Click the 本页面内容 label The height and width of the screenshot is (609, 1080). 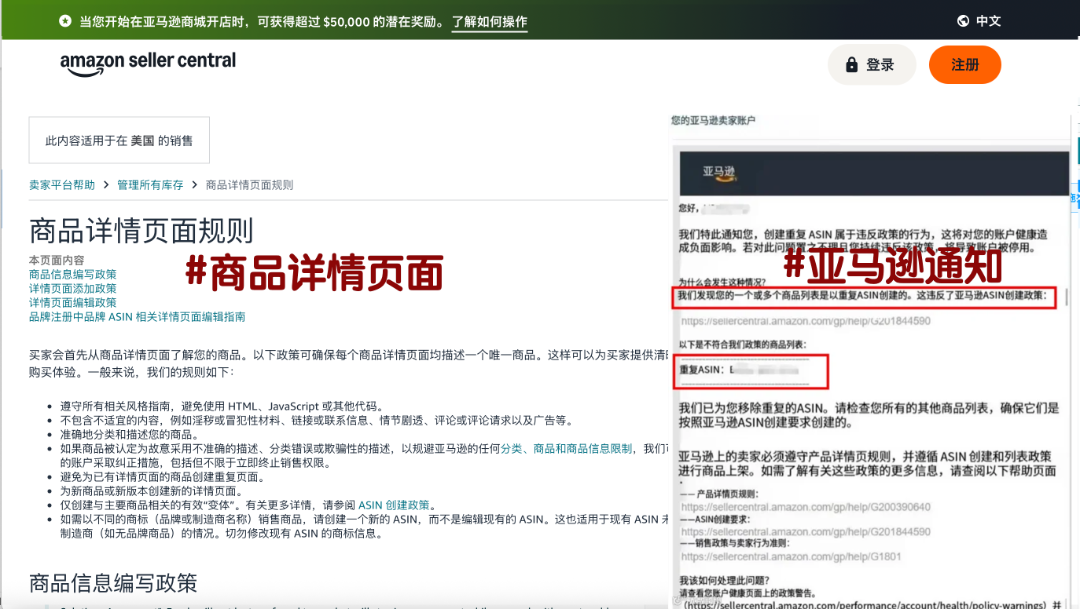click(56, 260)
